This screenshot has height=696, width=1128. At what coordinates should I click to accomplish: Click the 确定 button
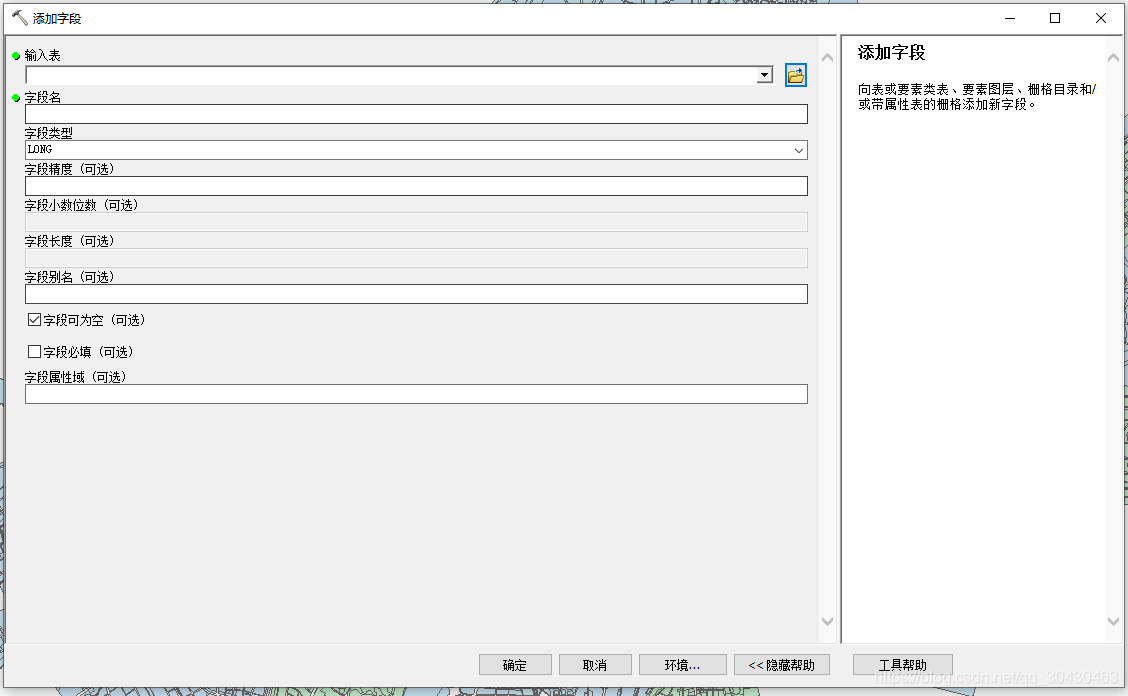(x=515, y=664)
